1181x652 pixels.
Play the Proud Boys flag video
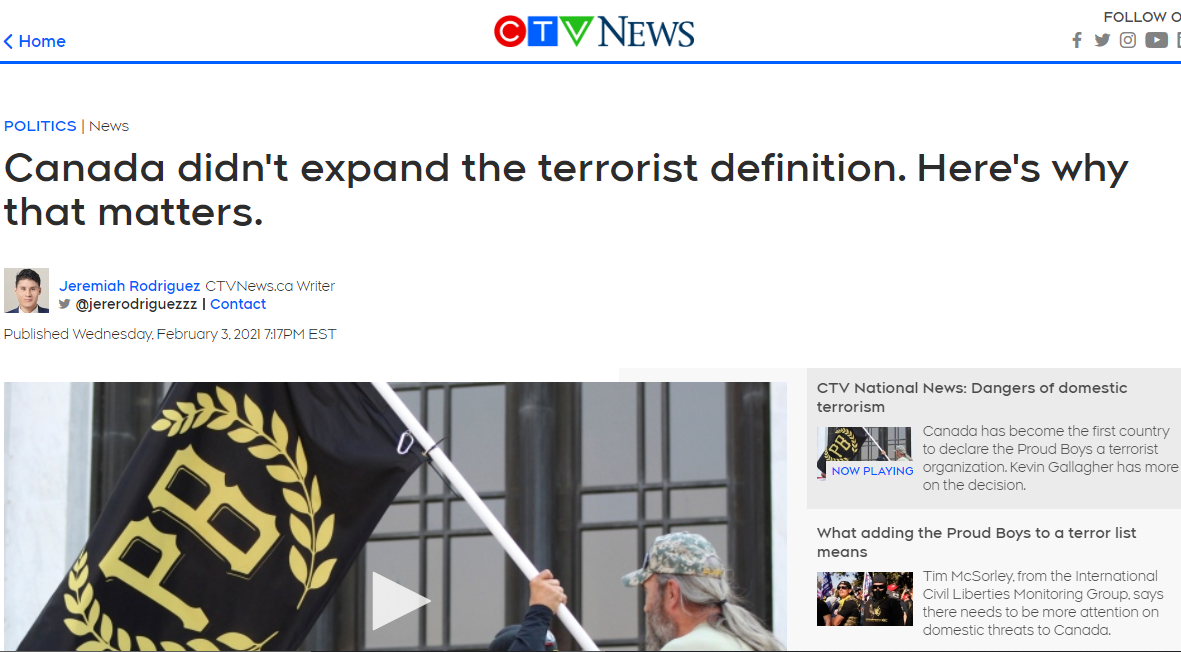400,601
